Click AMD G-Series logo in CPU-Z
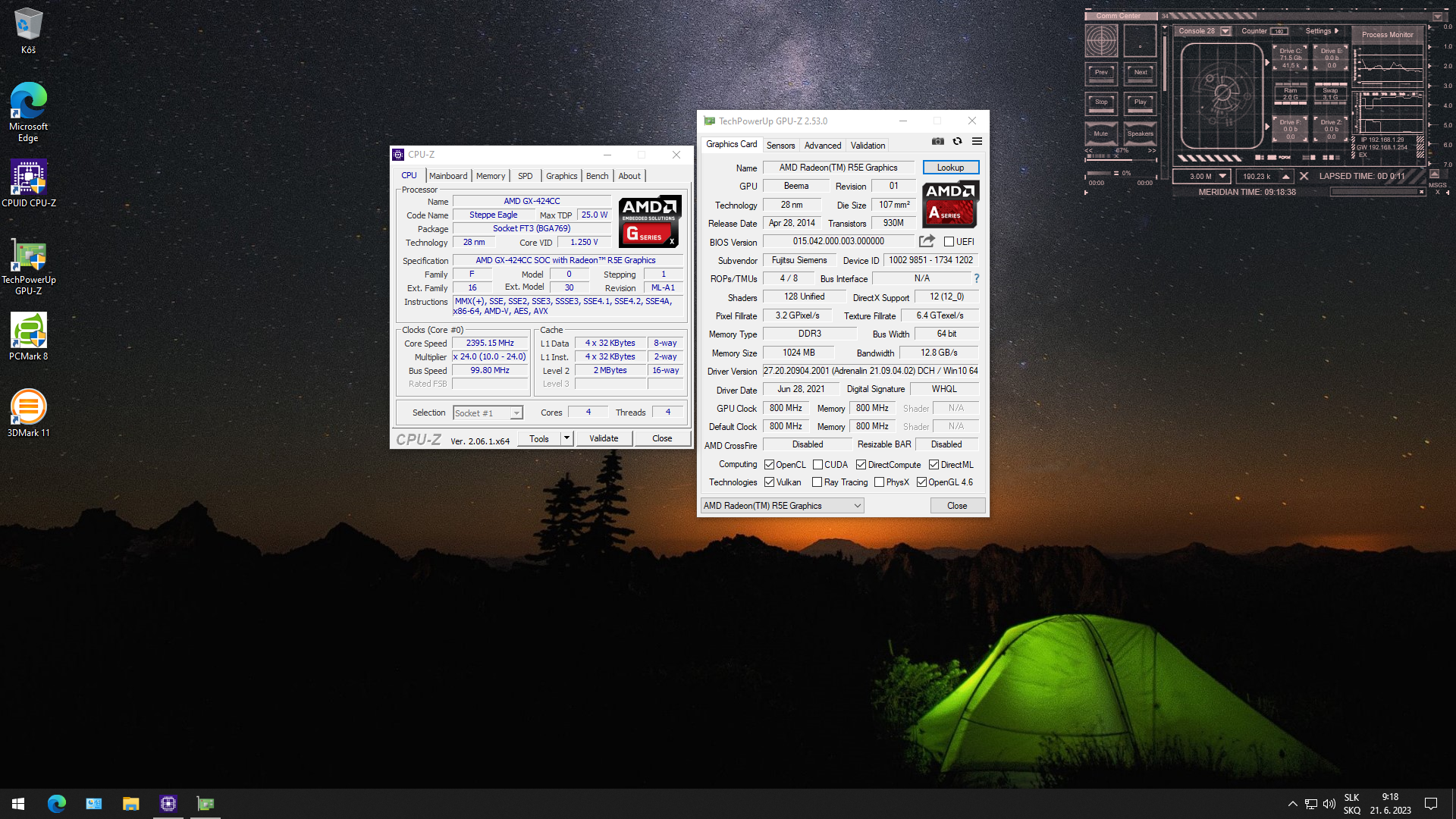 (650, 221)
